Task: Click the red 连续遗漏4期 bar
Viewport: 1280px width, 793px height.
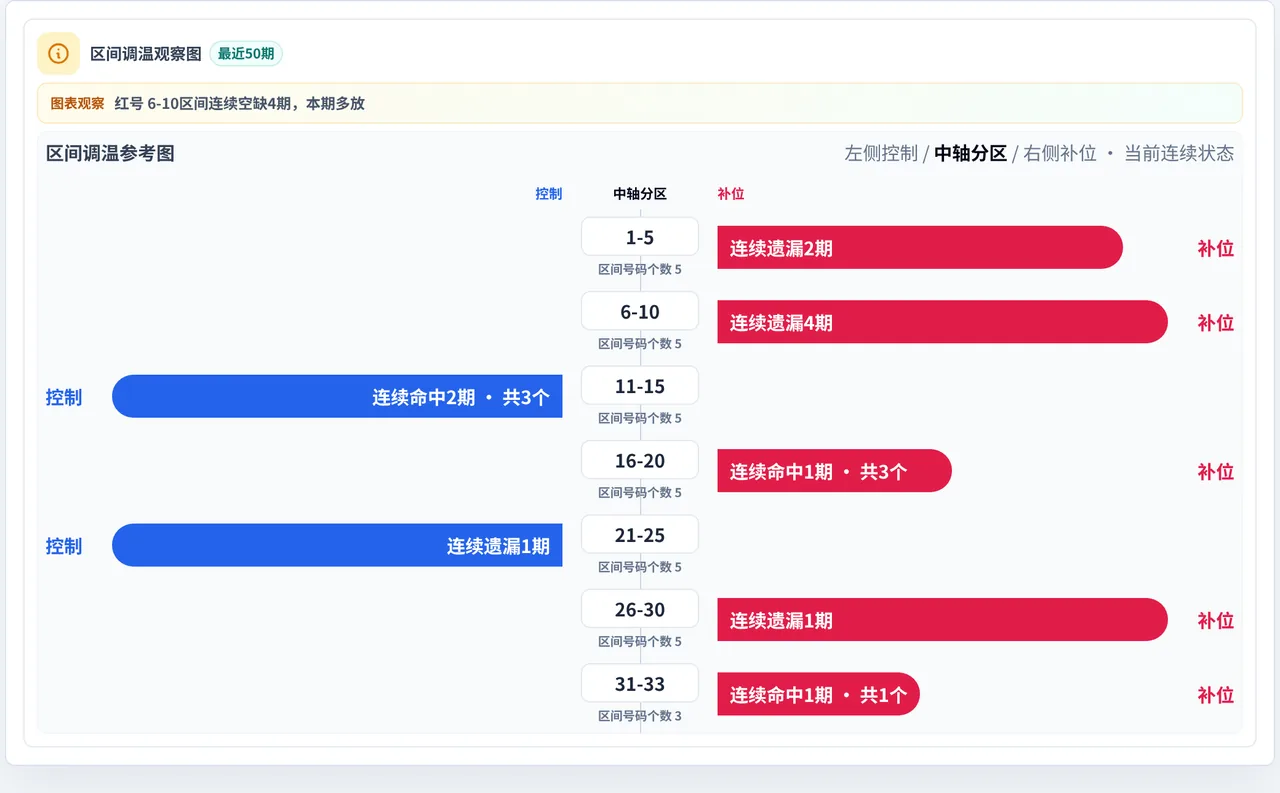Action: click(x=942, y=322)
